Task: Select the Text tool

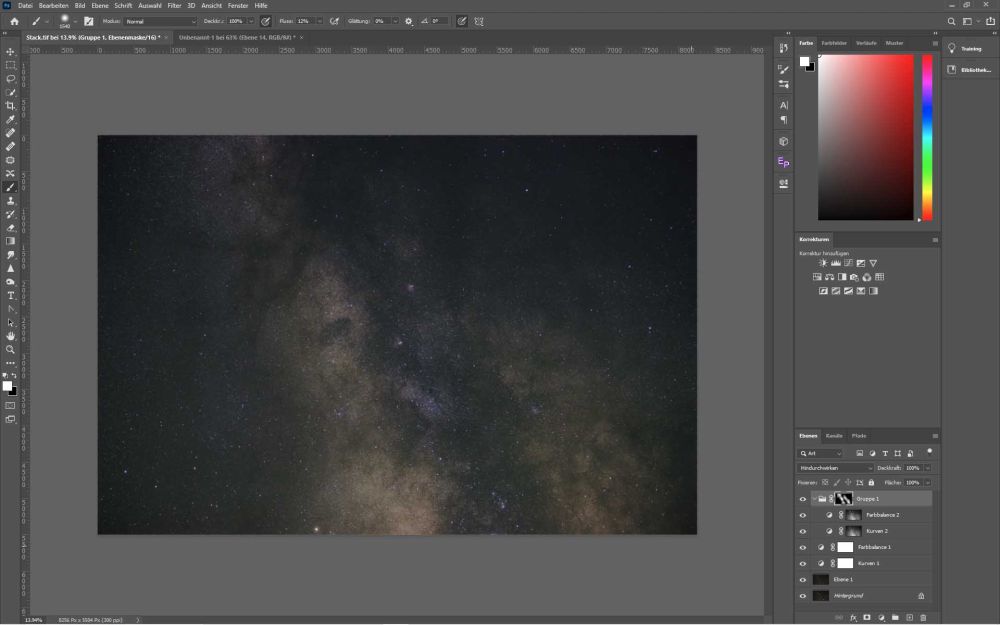Action: (11, 296)
